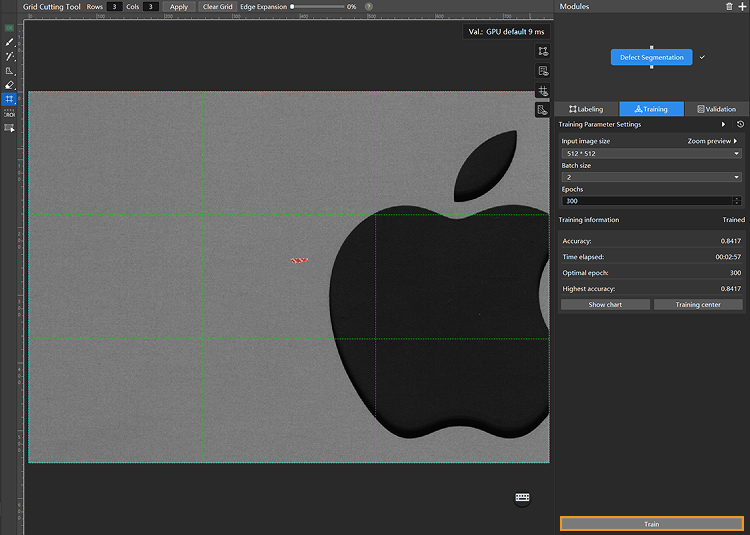This screenshot has width=750, height=535.
Task: Switch to the Training tab
Action: [x=651, y=109]
